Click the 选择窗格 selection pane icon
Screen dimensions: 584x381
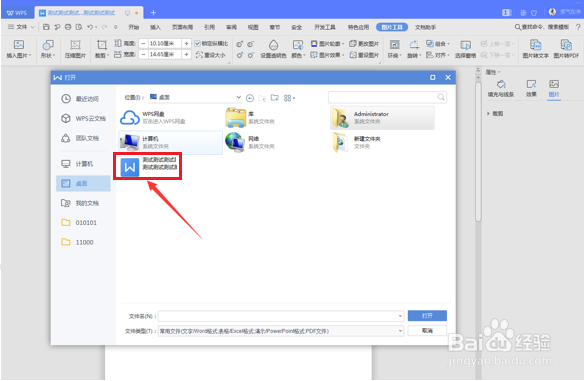(x=466, y=45)
